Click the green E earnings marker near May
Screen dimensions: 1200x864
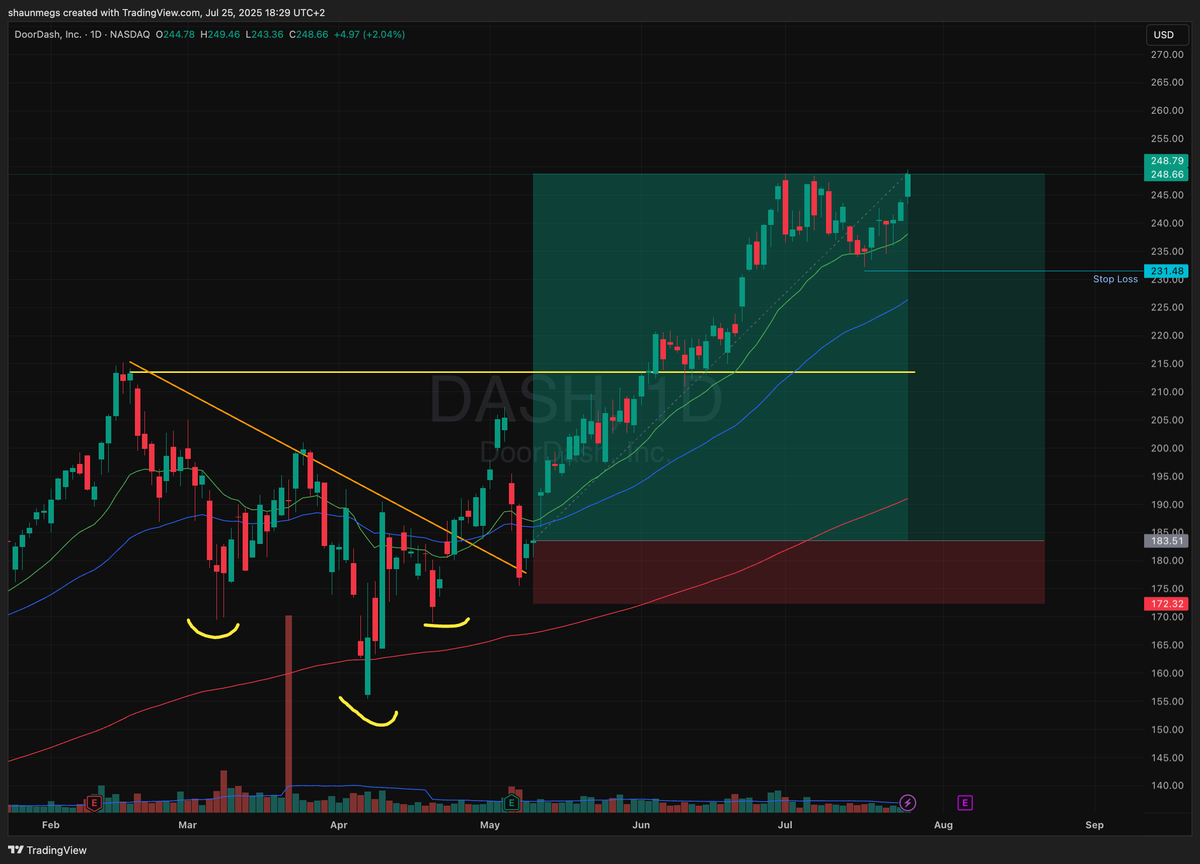pyautogui.click(x=512, y=802)
